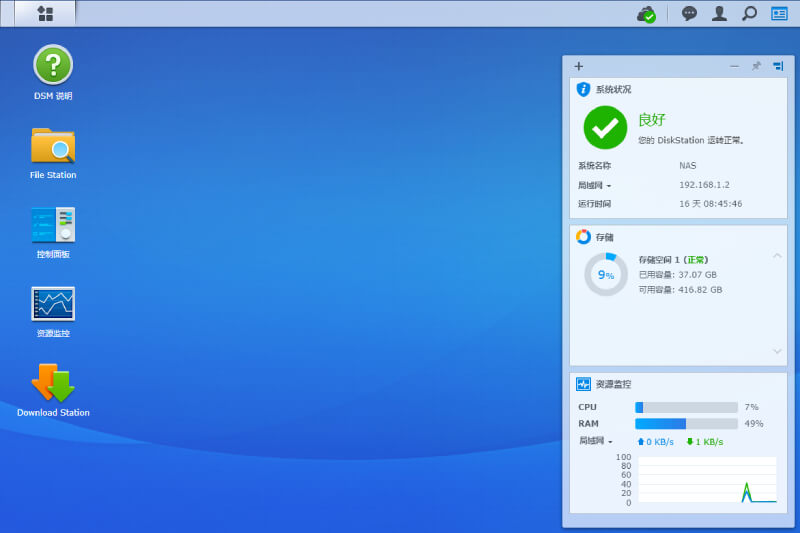Minimize the widget panel
The height and width of the screenshot is (533, 800).
point(735,66)
